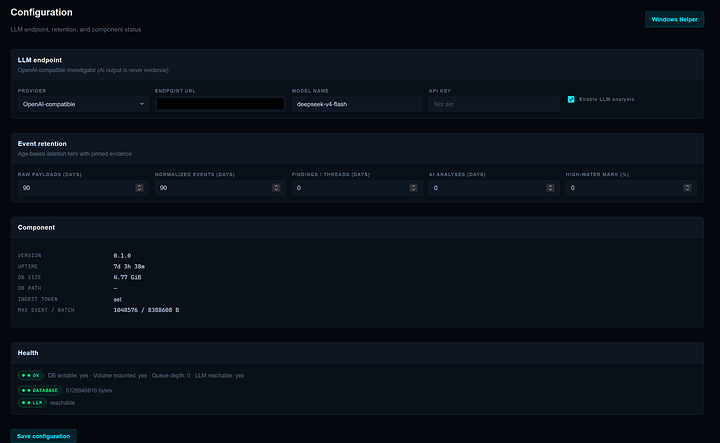Click the High-Water Mark stepper arrows

tap(687, 188)
